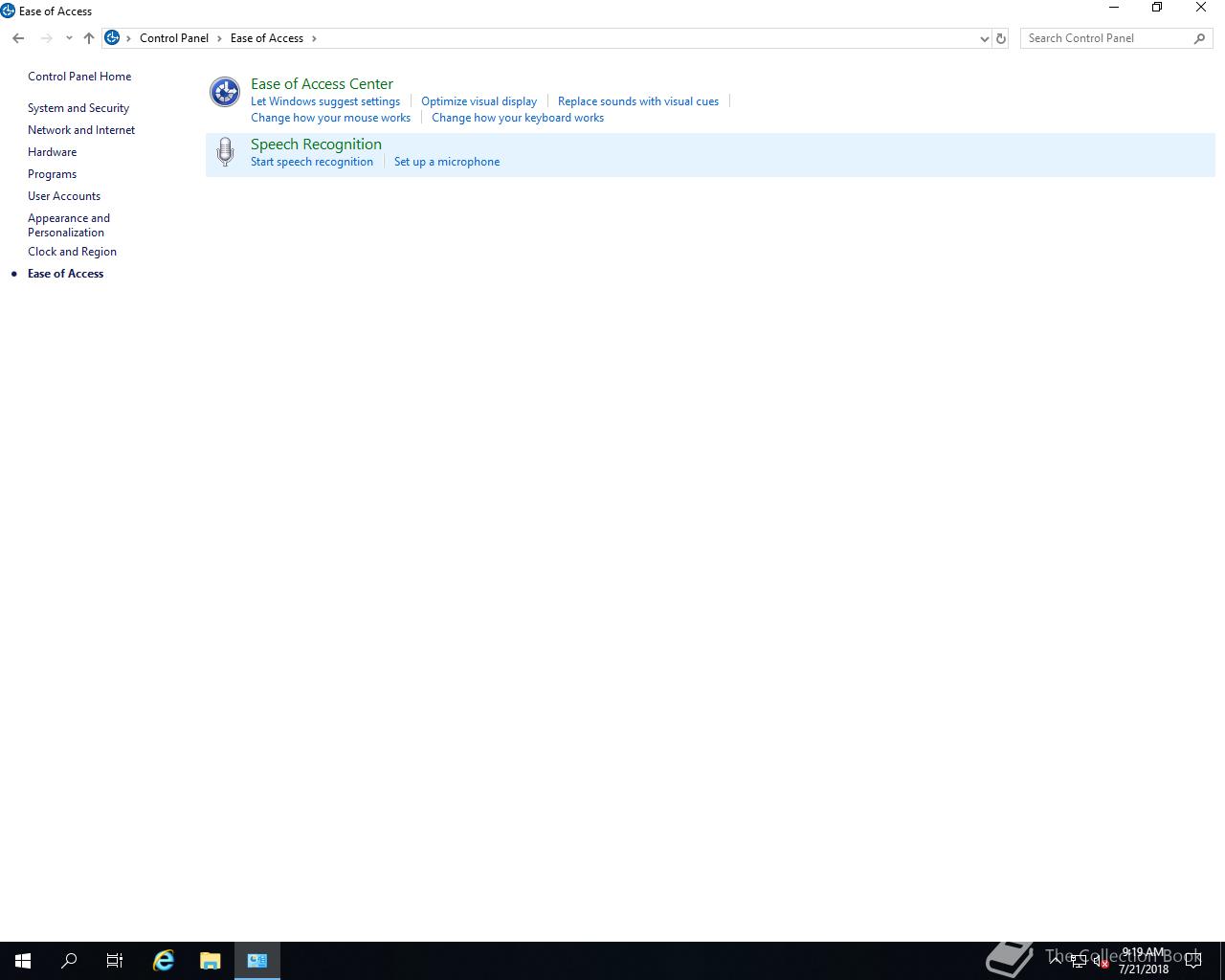
Task: Go to Control Panel Home
Action: tap(79, 77)
